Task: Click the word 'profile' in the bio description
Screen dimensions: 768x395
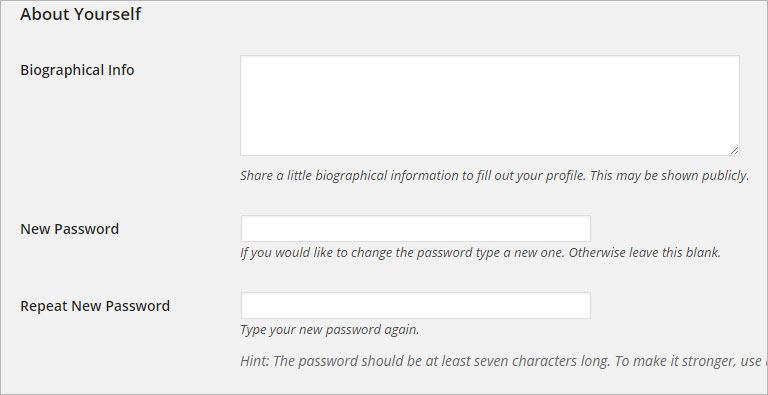Action: click(x=566, y=176)
